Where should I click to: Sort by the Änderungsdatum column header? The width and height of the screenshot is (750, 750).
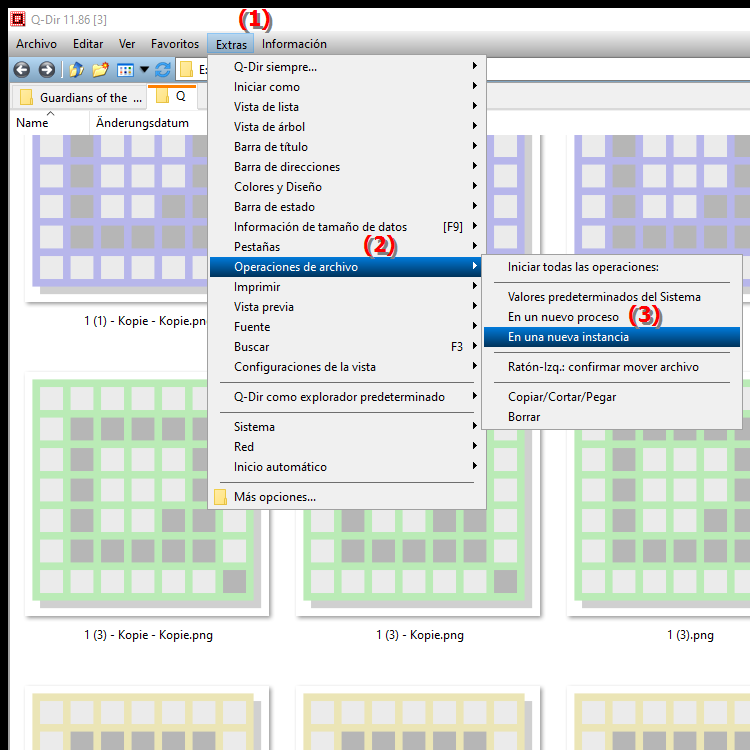(x=142, y=123)
